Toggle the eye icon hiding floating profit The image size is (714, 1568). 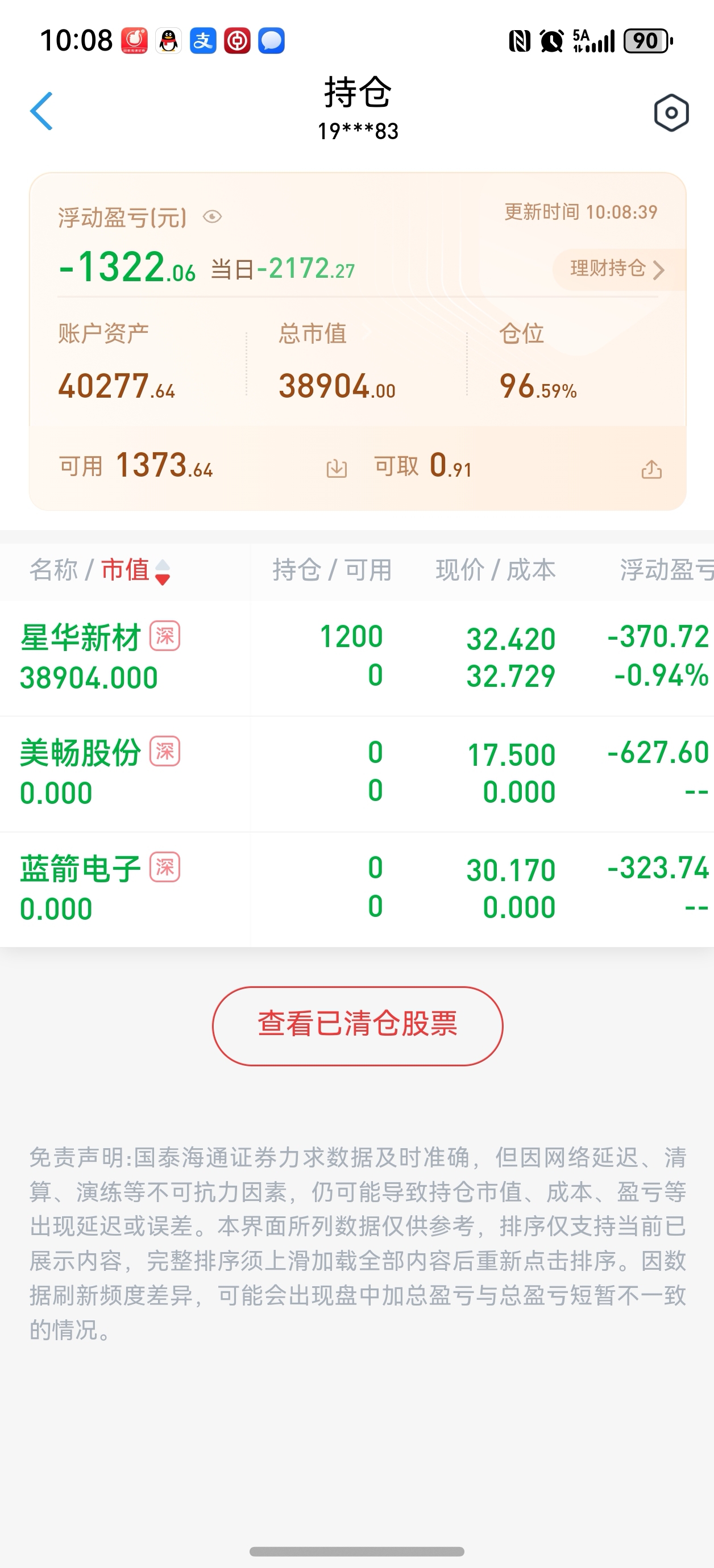click(212, 217)
